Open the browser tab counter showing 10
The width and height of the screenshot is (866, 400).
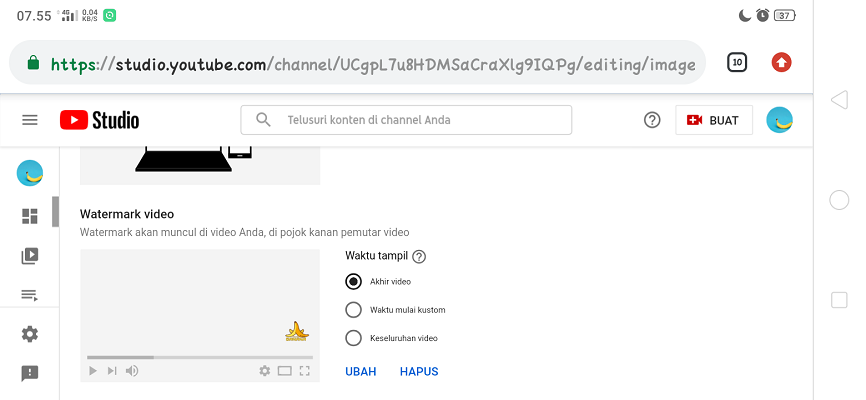click(x=737, y=62)
